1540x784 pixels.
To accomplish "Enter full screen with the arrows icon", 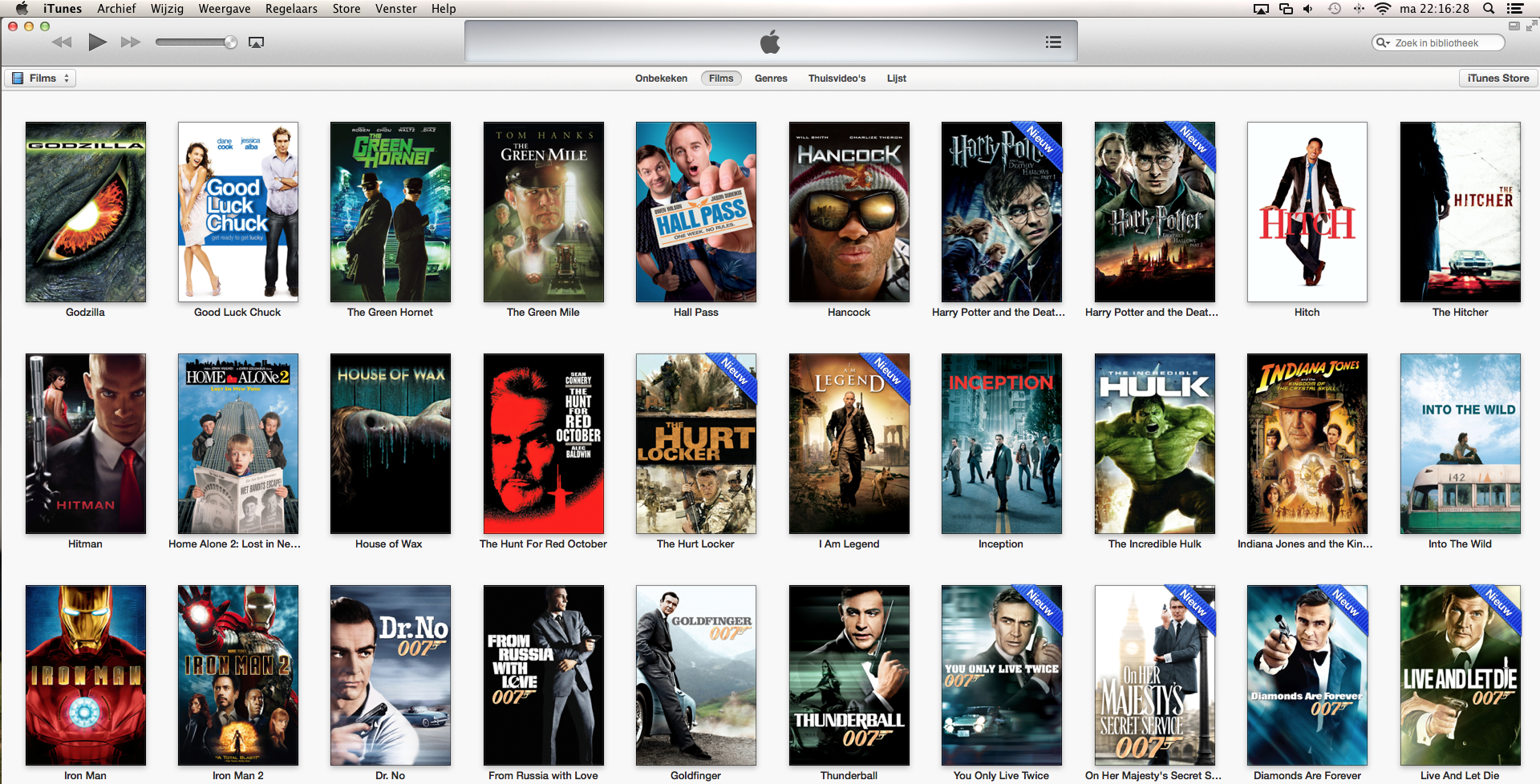I will tap(1530, 26).
